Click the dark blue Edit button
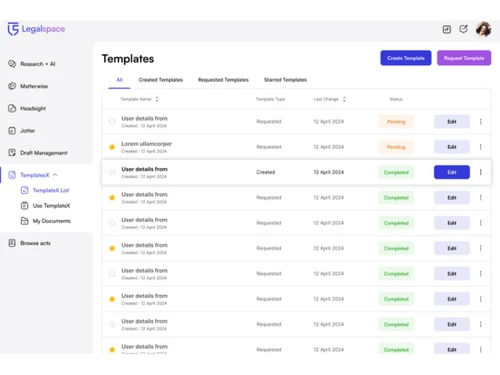 tap(452, 172)
